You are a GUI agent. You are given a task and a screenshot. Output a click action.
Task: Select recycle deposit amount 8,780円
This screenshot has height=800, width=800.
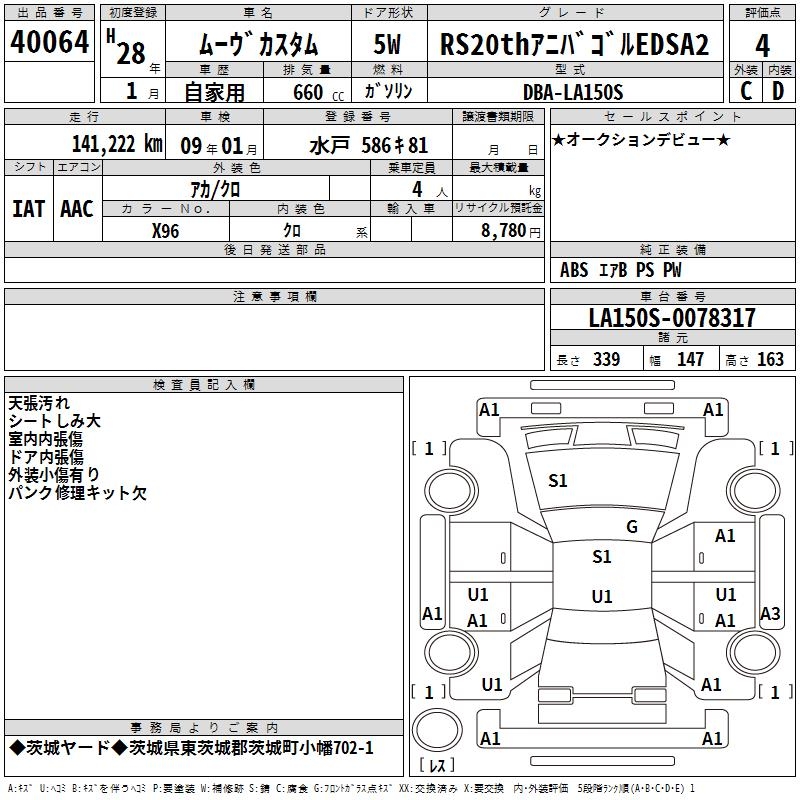[510, 230]
